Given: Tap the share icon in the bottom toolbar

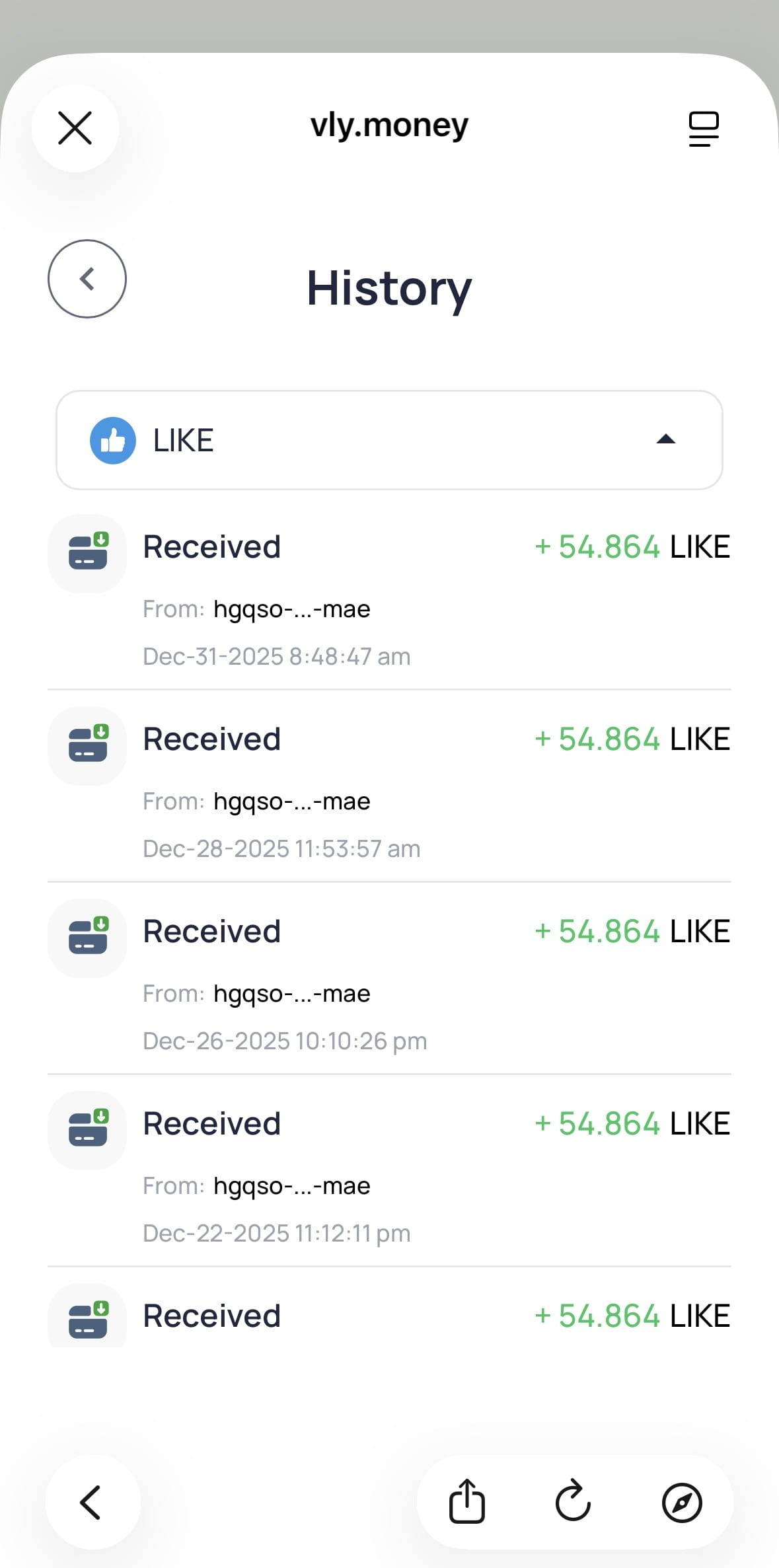Looking at the screenshot, I should pos(467,1503).
